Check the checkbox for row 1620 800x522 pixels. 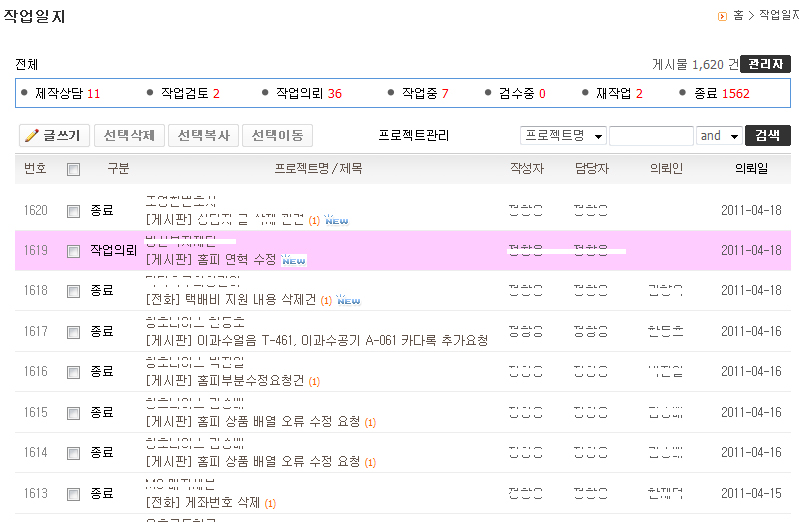point(73,211)
